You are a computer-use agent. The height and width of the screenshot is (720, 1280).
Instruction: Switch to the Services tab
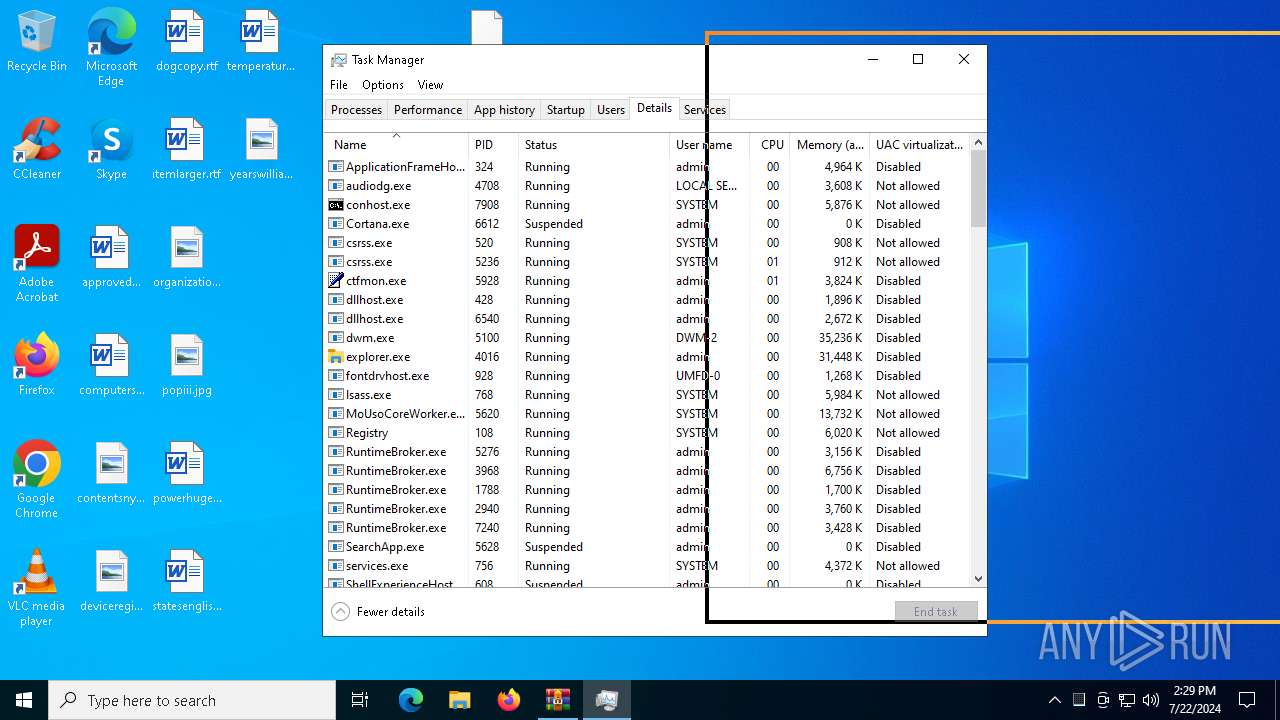pos(705,110)
